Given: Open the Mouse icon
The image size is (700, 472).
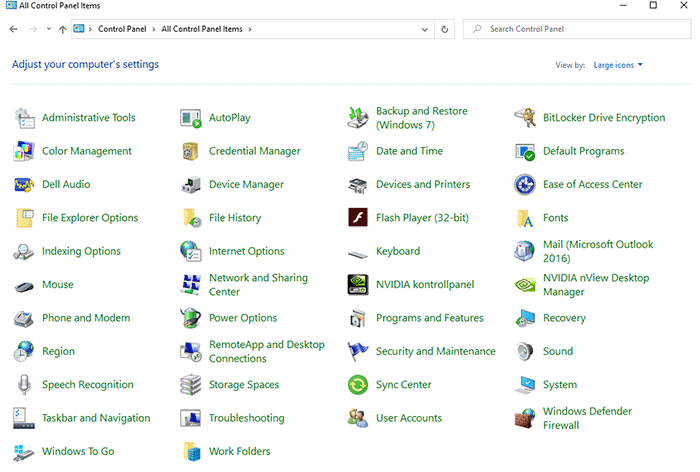Looking at the screenshot, I should pos(24,286).
